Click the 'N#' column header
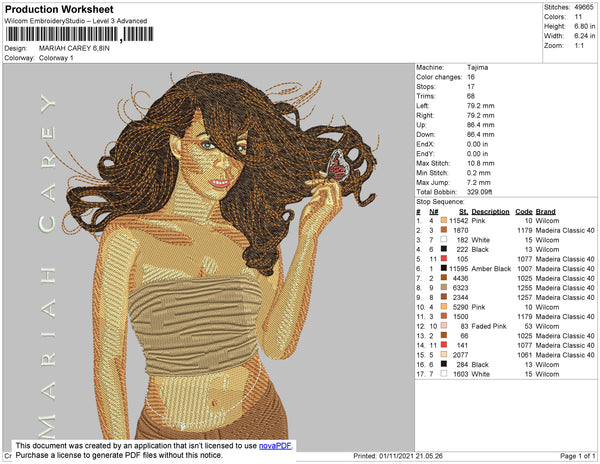Screen dimensions: 600x464 434,212
